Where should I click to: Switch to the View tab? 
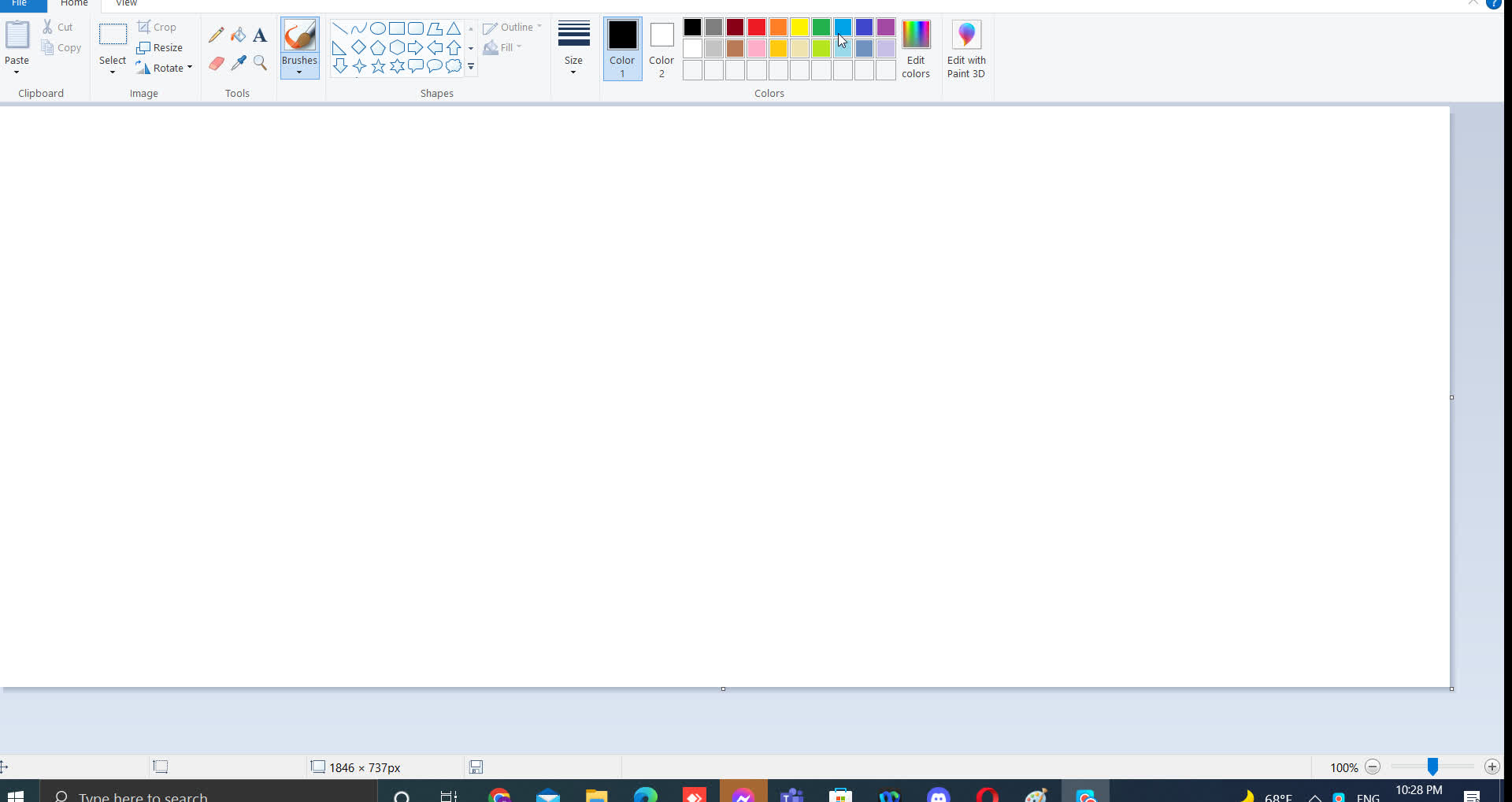tap(126, 4)
